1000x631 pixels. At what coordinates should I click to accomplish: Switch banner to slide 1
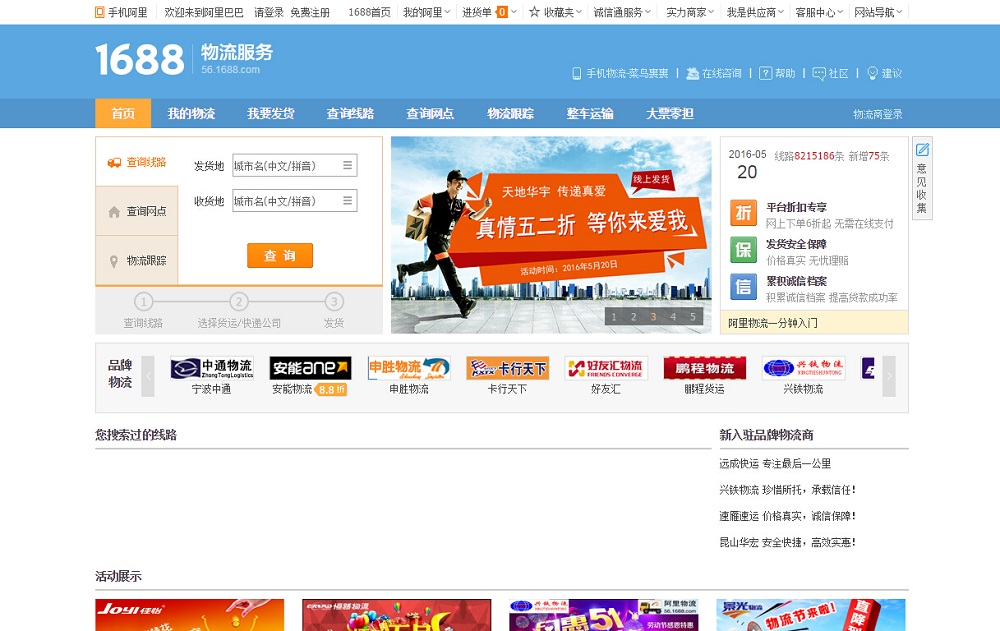(614, 316)
